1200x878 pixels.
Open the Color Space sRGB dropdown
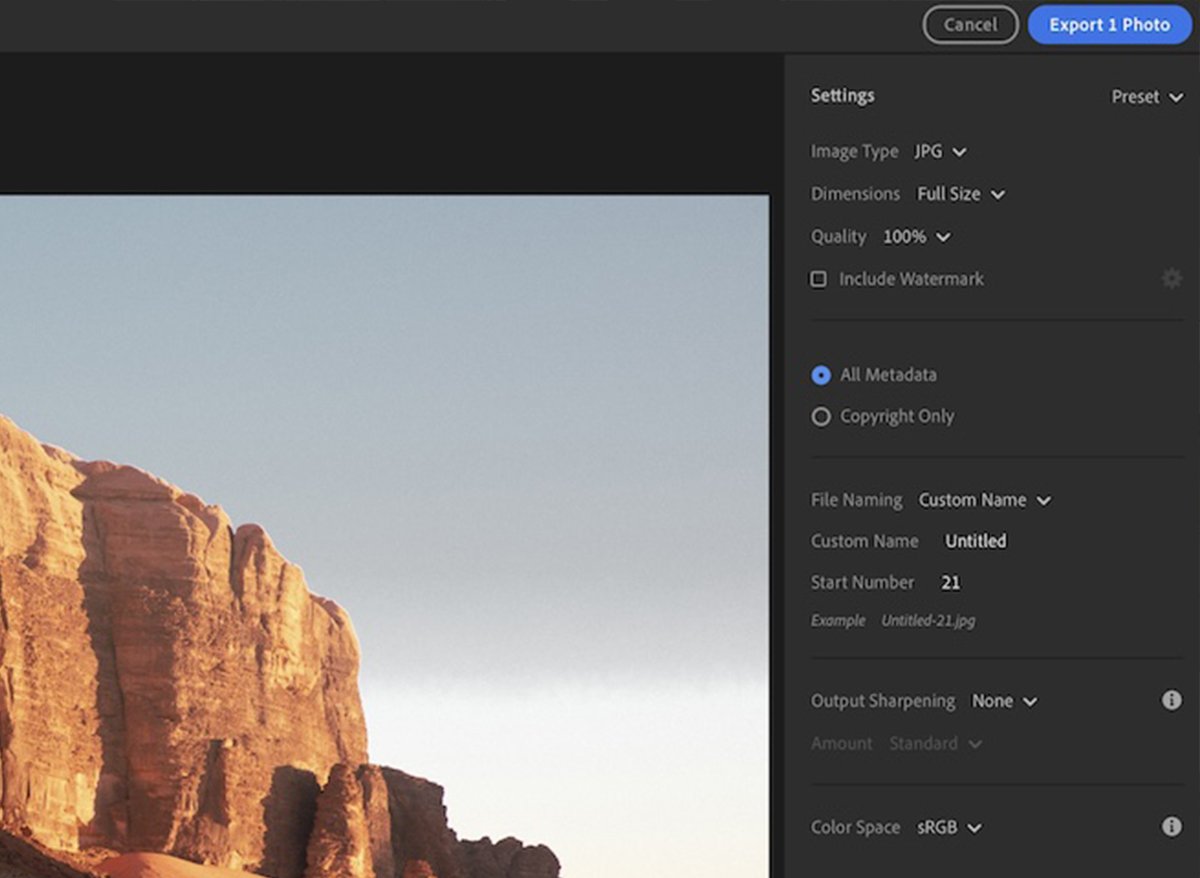(947, 827)
